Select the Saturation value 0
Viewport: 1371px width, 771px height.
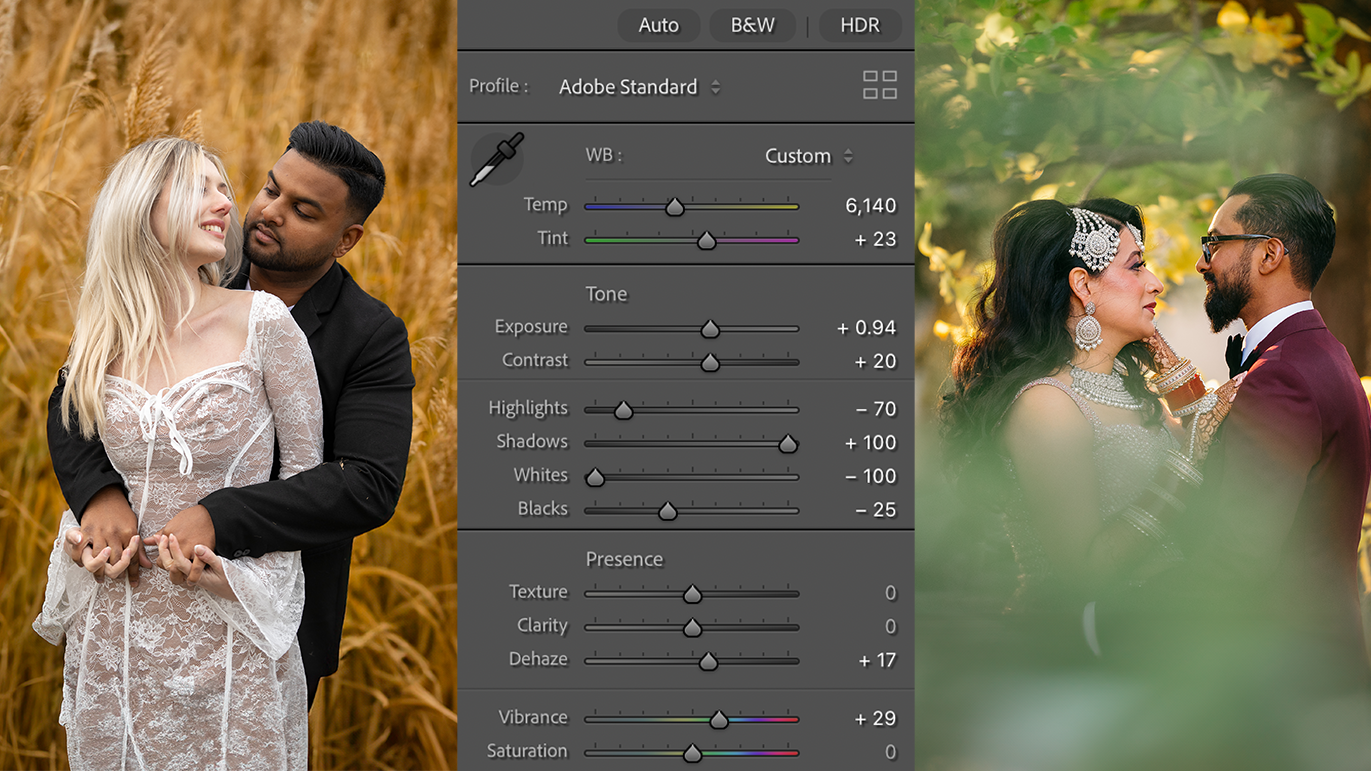pos(890,752)
